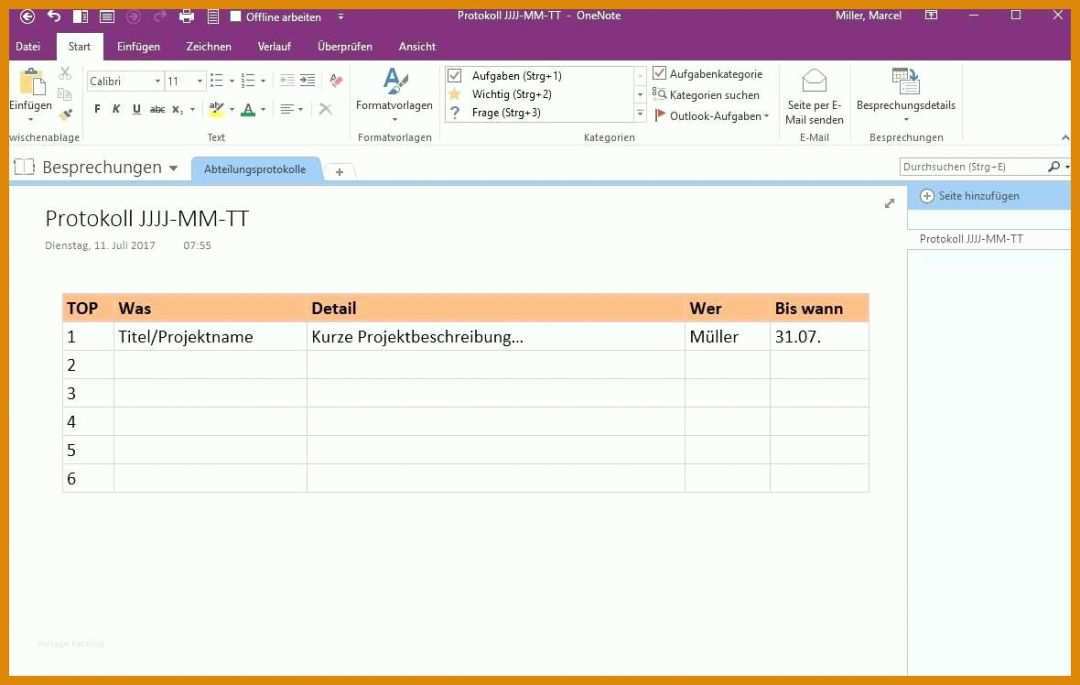Viewport: 1080px width, 685px height.
Task: Switch to the Zeichnen ribbon tab
Action: tap(209, 47)
